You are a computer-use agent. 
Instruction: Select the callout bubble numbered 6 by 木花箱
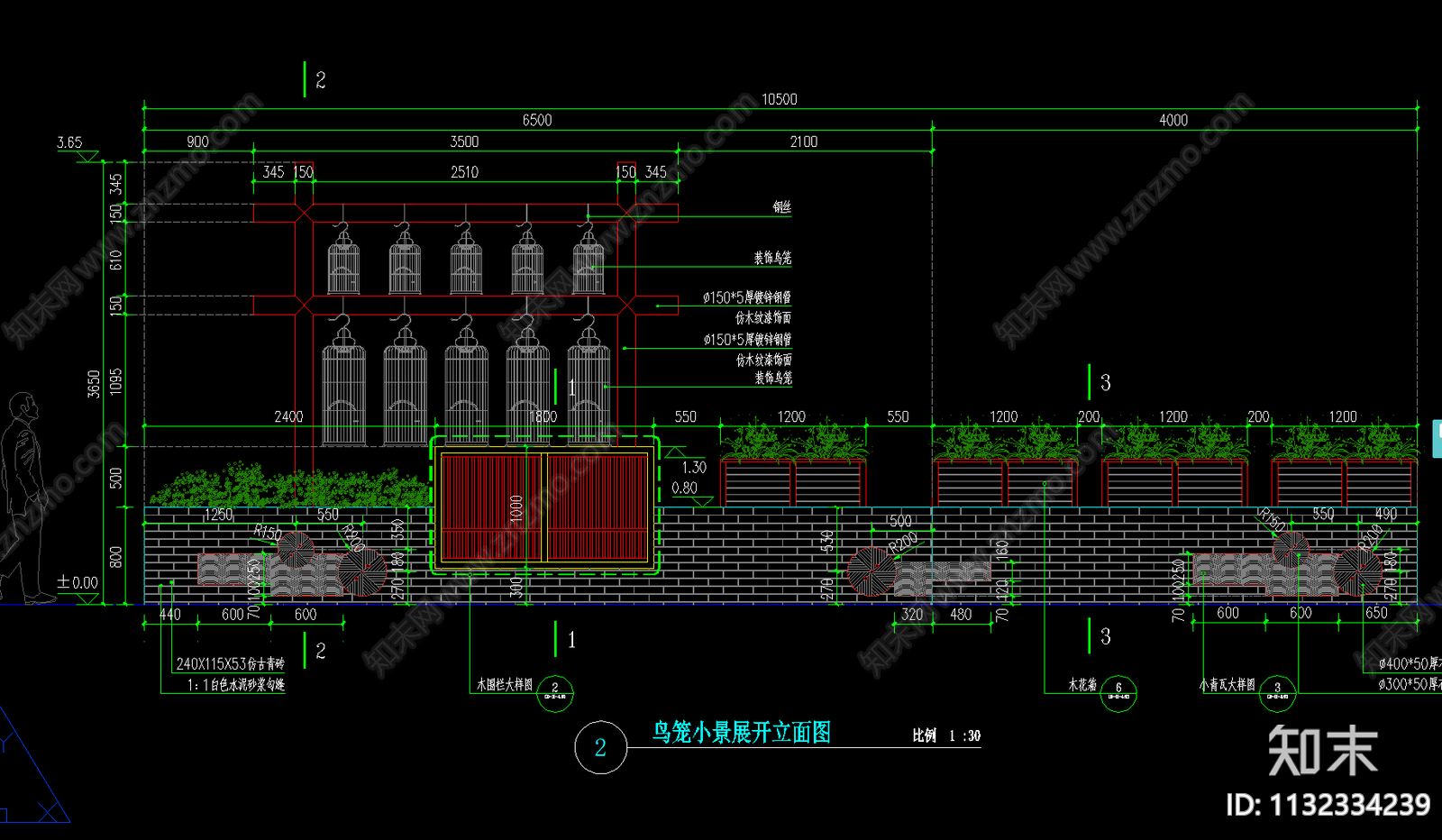click(1118, 692)
